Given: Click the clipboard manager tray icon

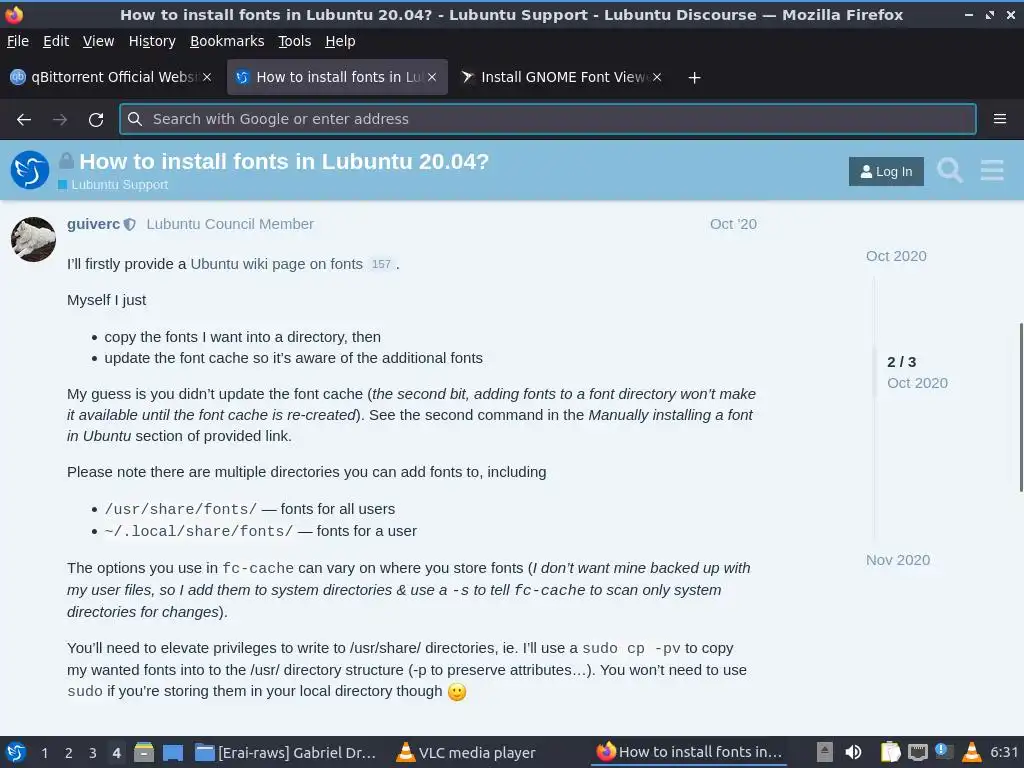Looking at the screenshot, I should [890, 752].
